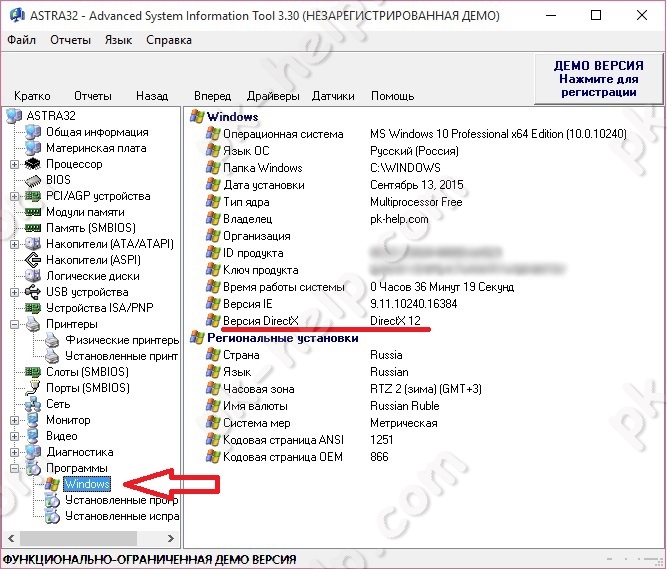
Task: Click the Диагностика icon
Action: click(33, 452)
